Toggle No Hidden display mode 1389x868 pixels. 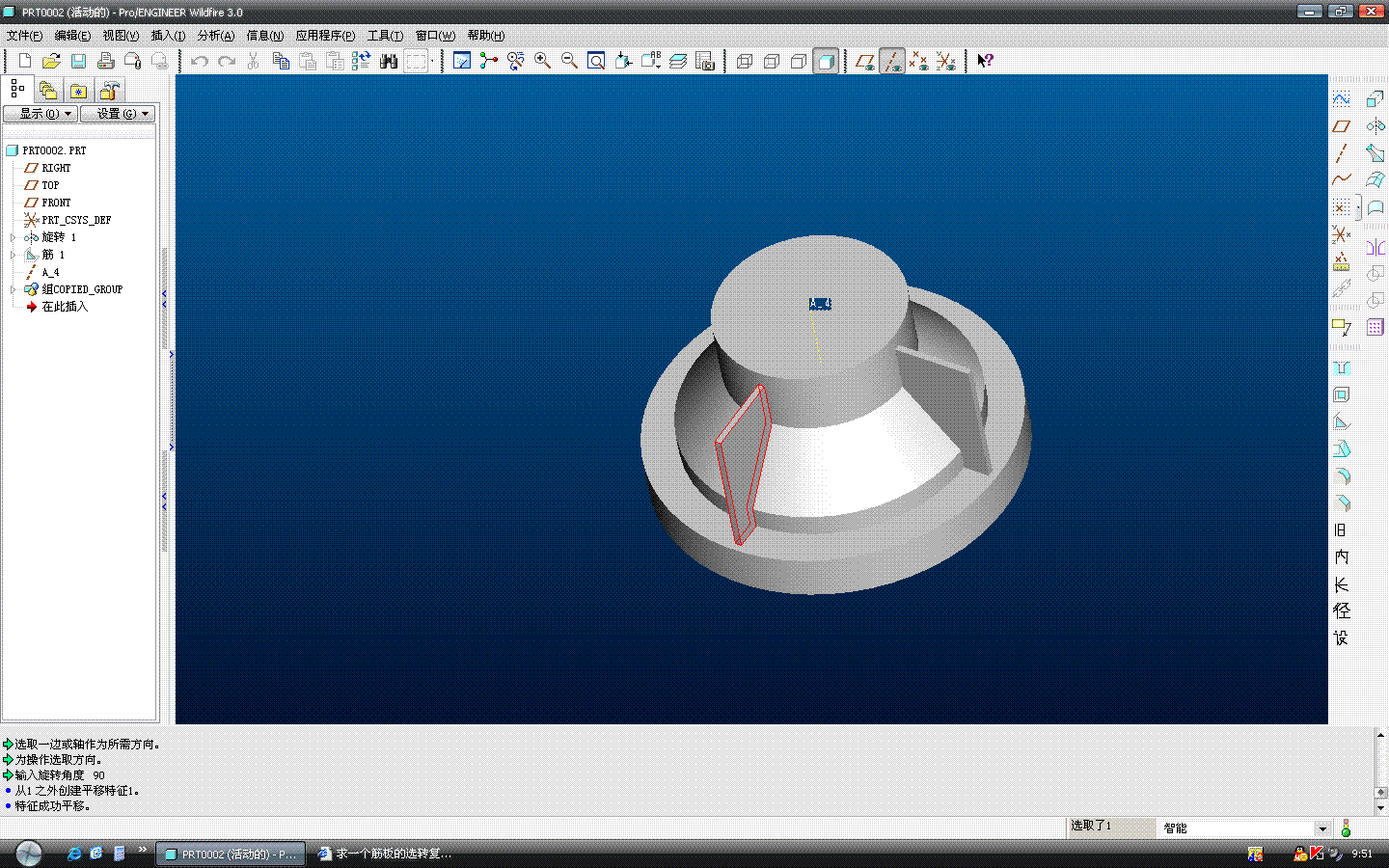[799, 61]
